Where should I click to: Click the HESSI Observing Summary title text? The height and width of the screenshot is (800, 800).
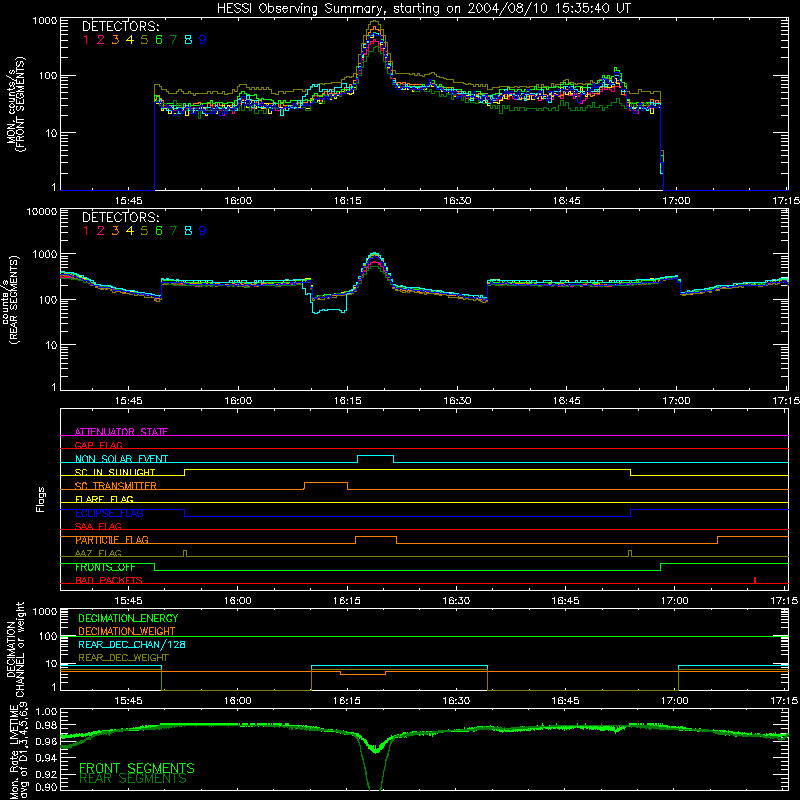423,9
